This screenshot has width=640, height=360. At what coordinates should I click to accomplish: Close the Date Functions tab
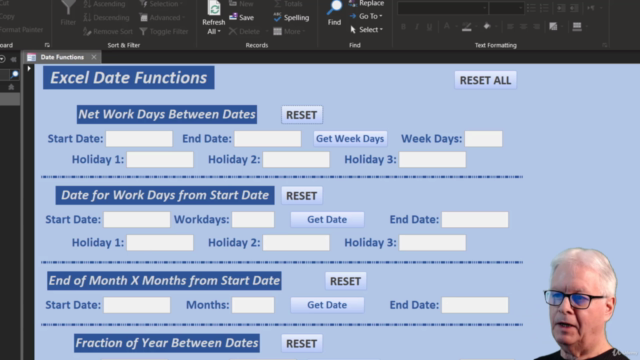coord(94,57)
